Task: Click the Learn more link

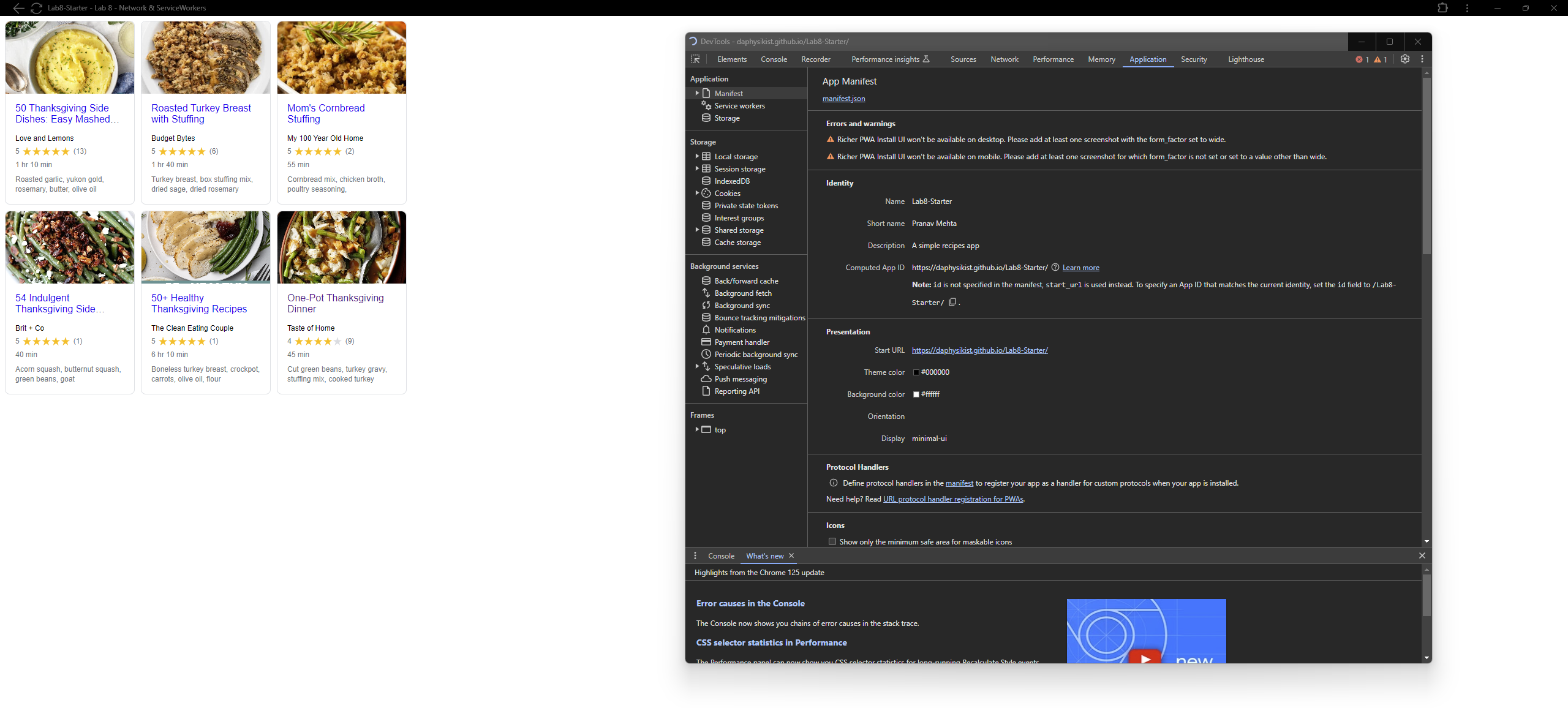Action: tap(1080, 268)
